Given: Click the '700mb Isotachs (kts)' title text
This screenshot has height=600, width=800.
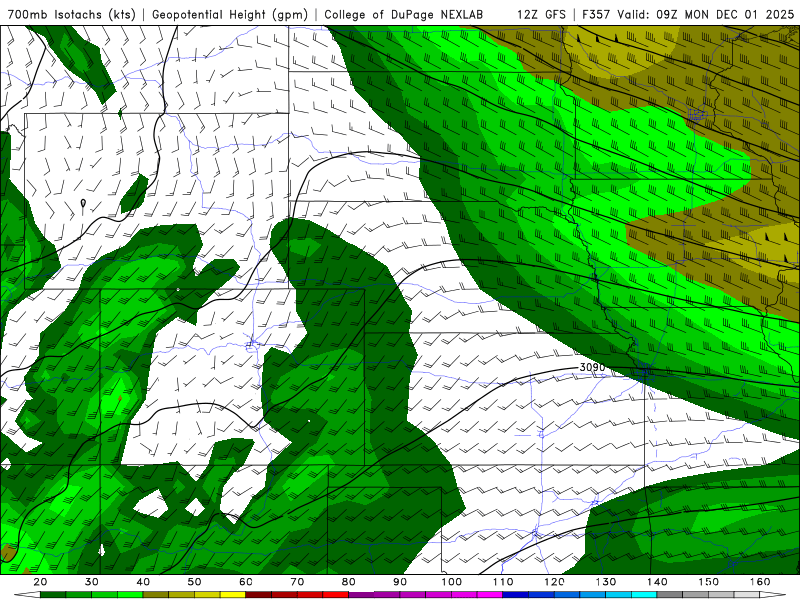Looking at the screenshot, I should (71, 14).
